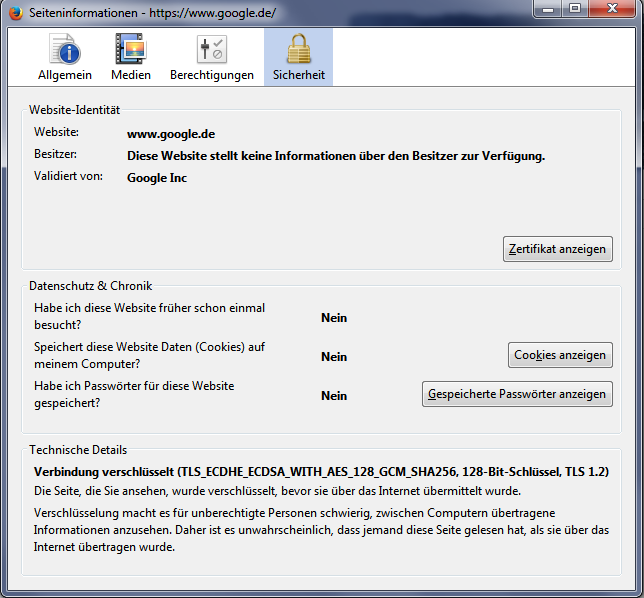Click the 'Website:' label
Viewport: 644px width, 598px height.
tap(56, 132)
